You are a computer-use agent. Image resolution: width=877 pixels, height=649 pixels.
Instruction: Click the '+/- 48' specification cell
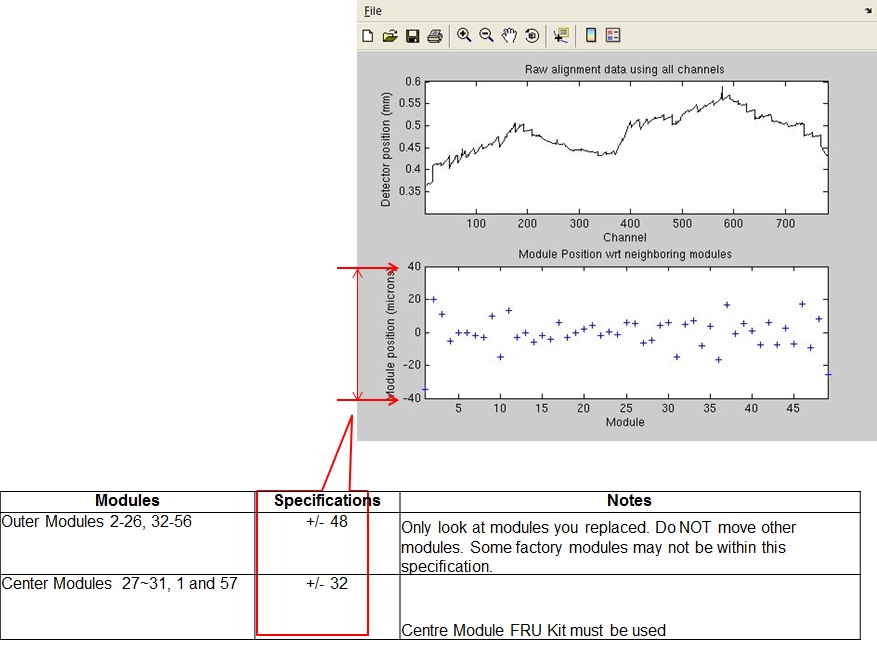coord(327,522)
